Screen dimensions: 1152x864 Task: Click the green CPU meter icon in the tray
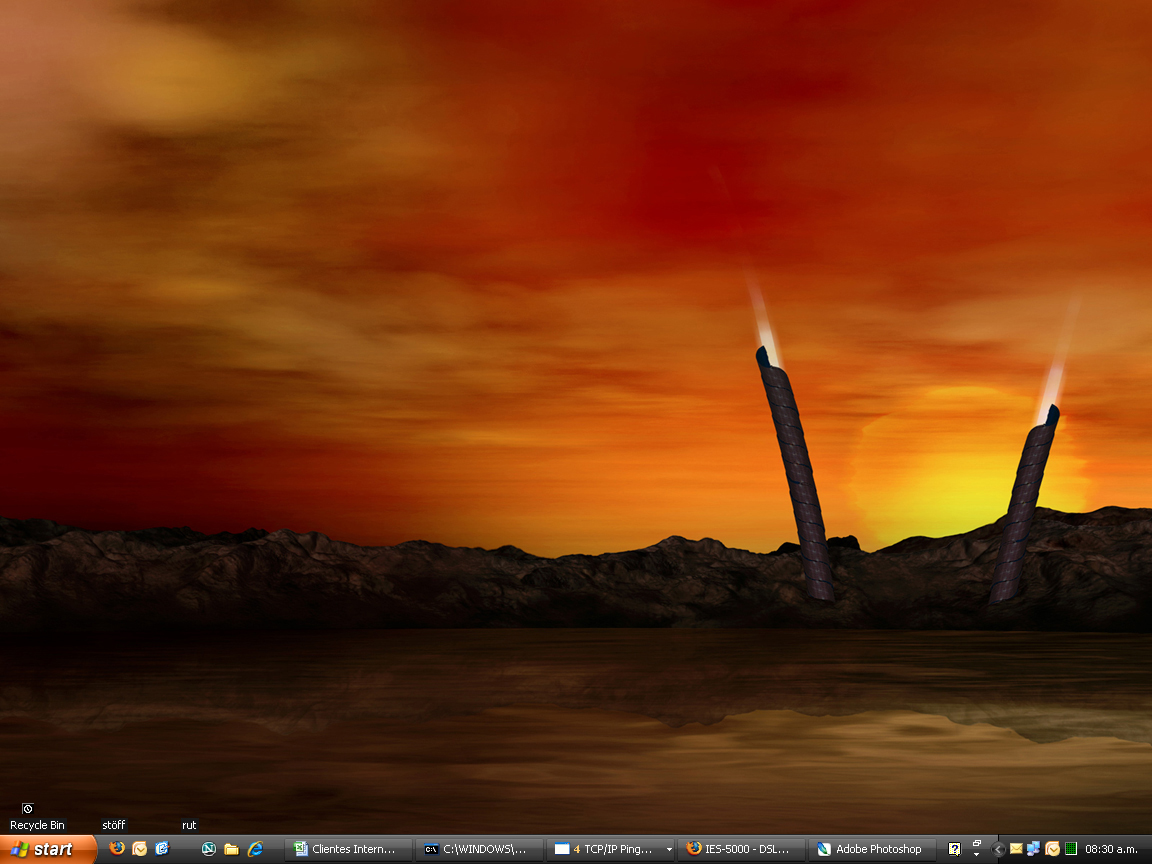pyautogui.click(x=1070, y=849)
